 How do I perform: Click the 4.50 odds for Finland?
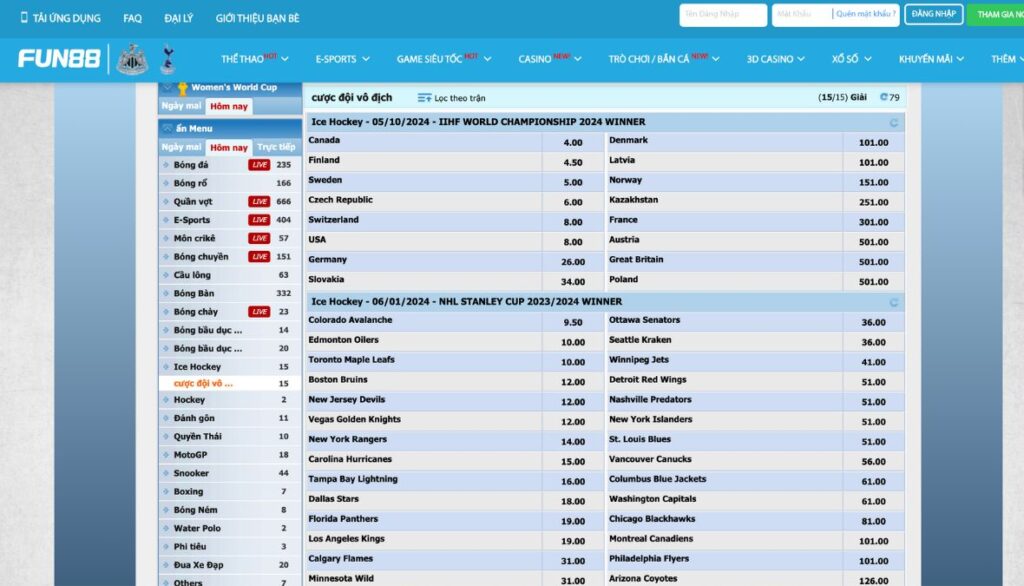(x=573, y=163)
